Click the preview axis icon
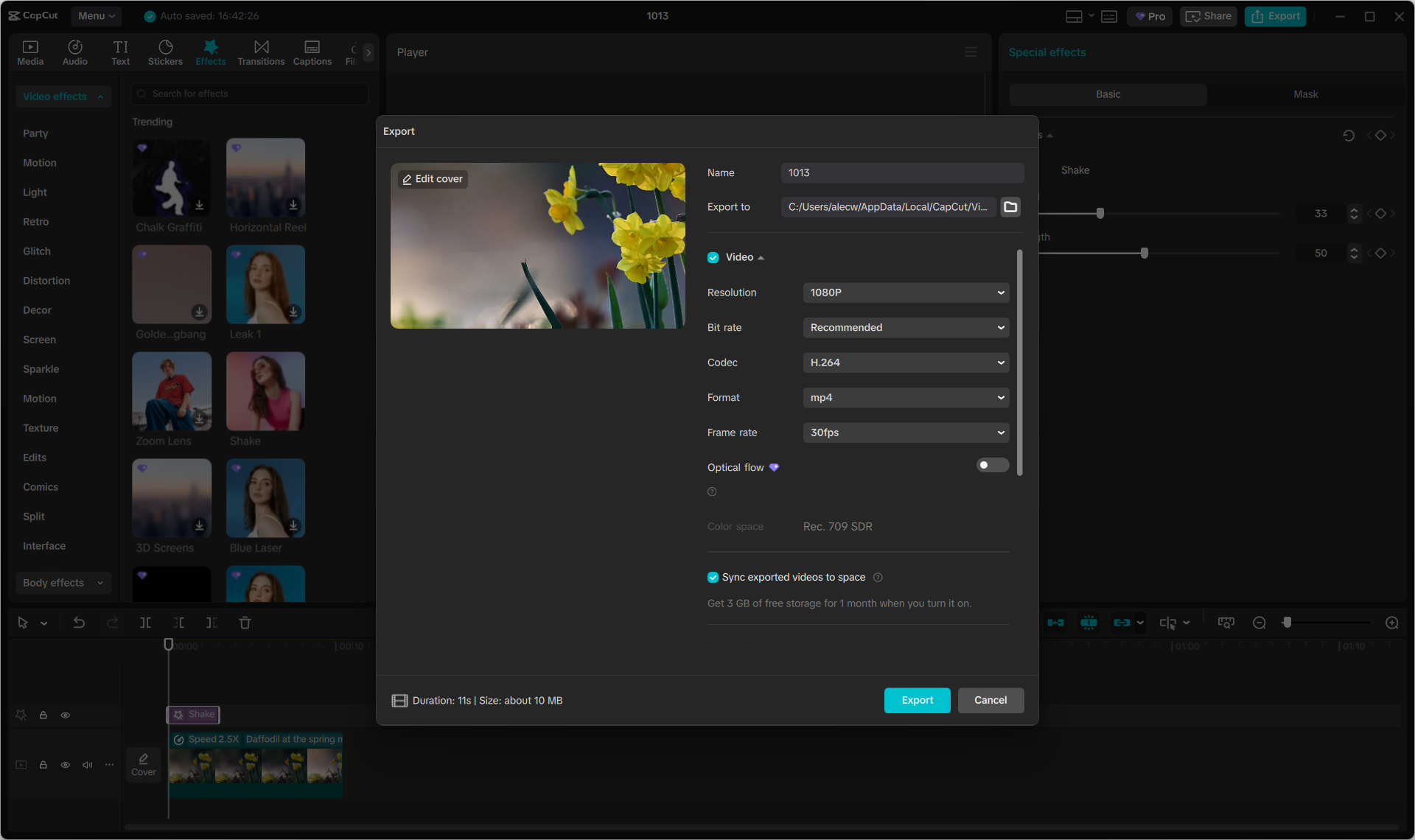Image resolution: width=1415 pixels, height=840 pixels. click(1168, 623)
